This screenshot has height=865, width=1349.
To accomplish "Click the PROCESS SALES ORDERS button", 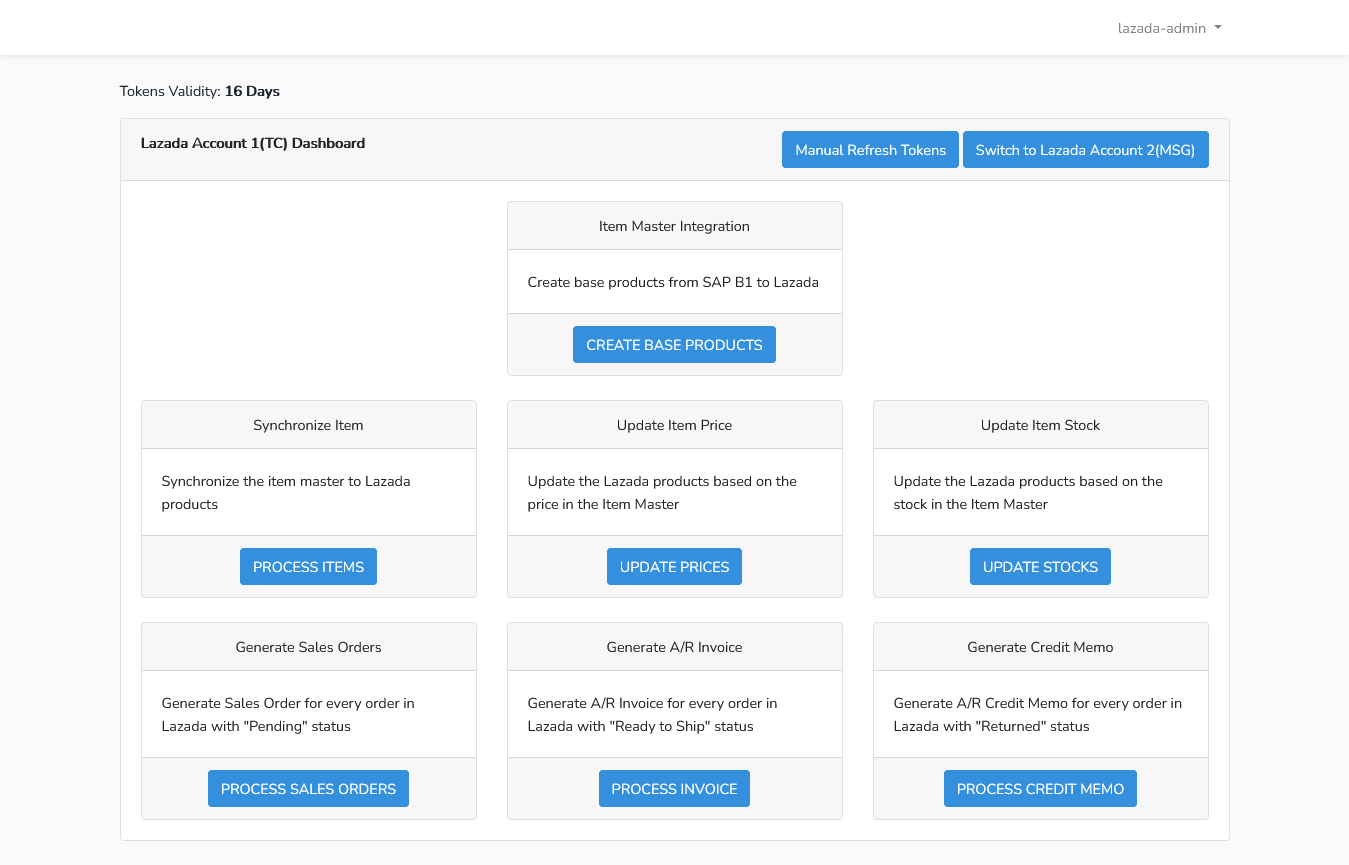I will tap(308, 789).
